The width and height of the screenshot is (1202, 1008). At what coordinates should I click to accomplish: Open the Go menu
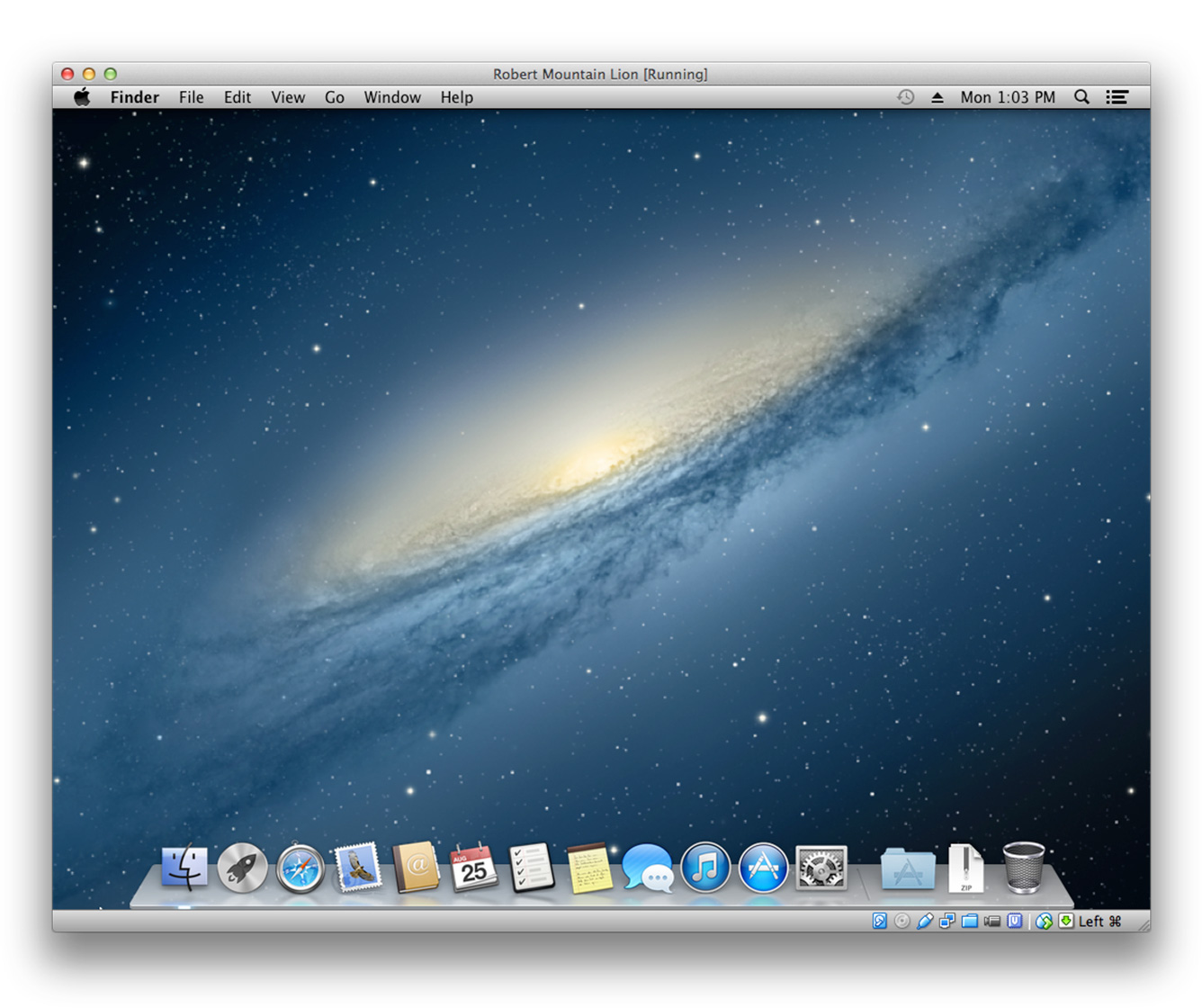pyautogui.click(x=334, y=96)
